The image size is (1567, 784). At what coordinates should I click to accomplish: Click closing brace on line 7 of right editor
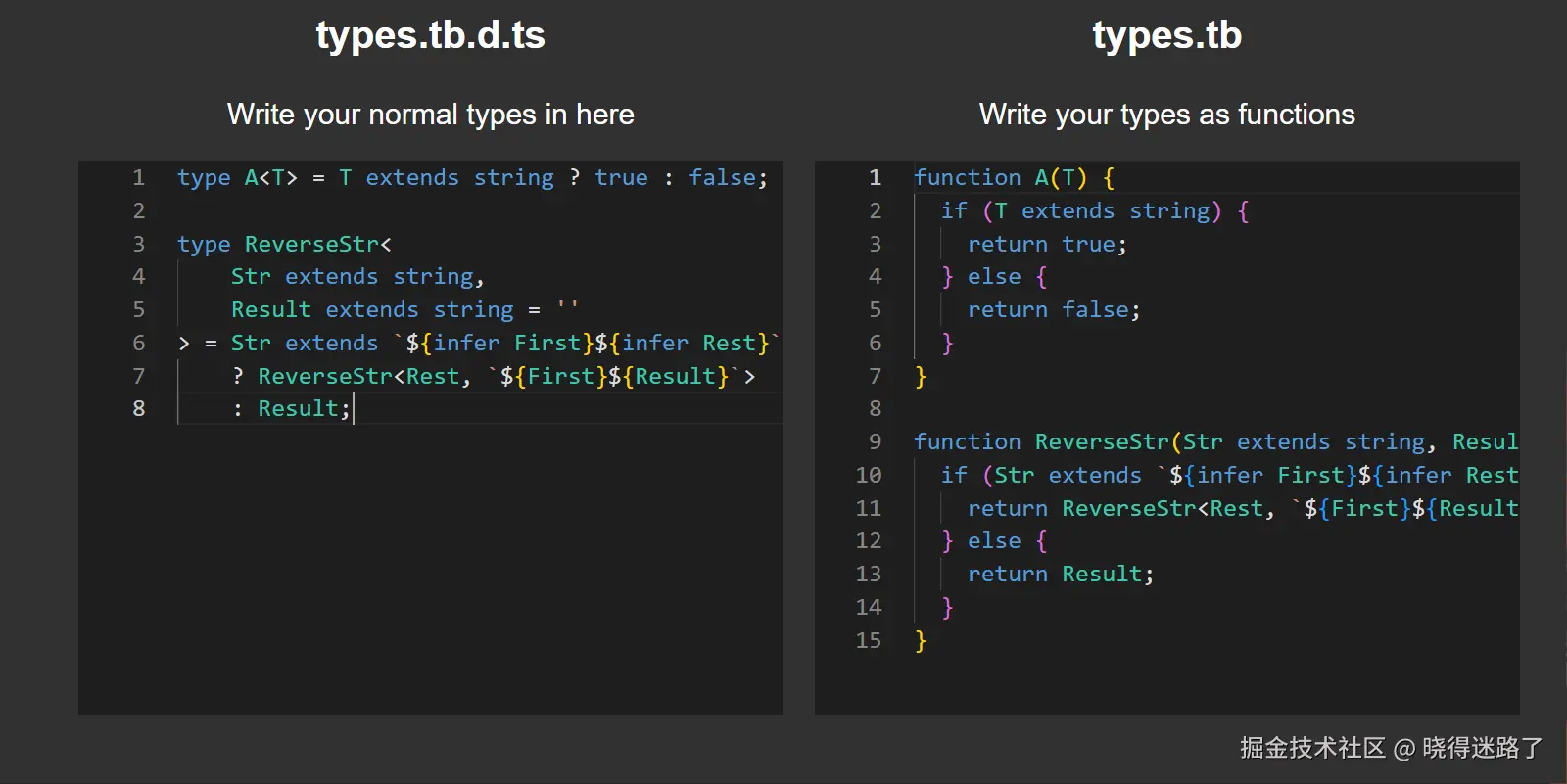(x=920, y=377)
